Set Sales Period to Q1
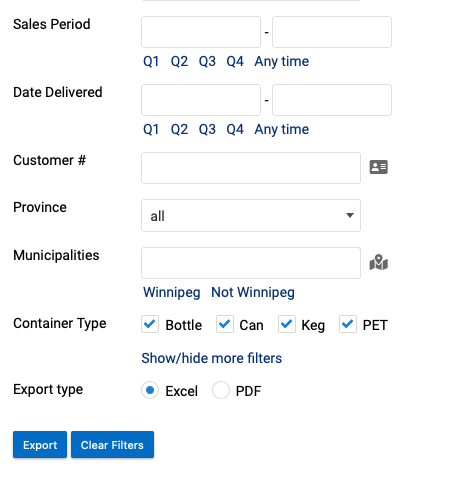Screen dimensions: 464x478 151,61
